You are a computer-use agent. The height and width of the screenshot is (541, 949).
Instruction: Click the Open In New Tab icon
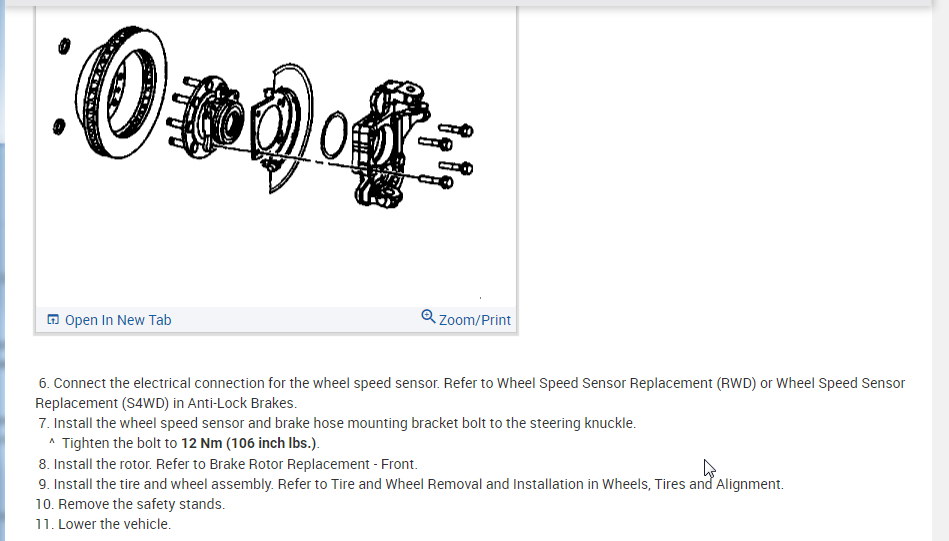53,320
